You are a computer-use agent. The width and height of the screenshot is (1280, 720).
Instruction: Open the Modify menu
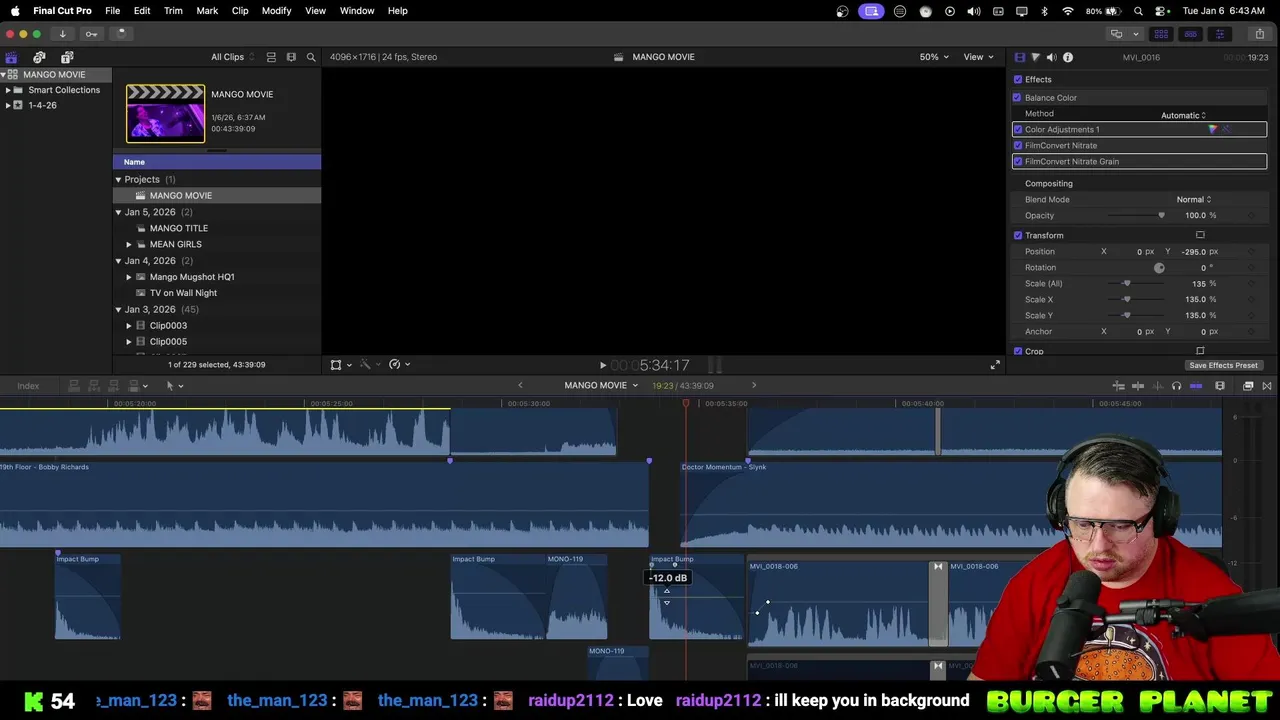(x=277, y=11)
